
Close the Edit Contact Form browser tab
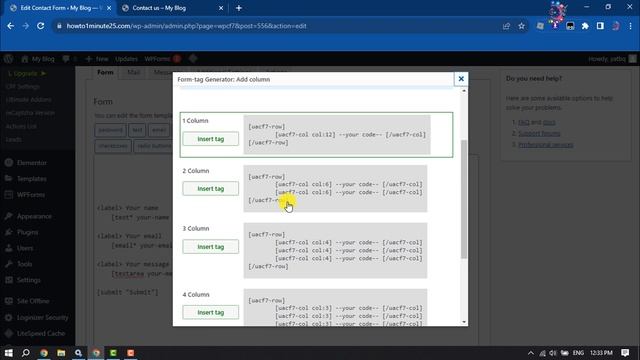(109, 8)
